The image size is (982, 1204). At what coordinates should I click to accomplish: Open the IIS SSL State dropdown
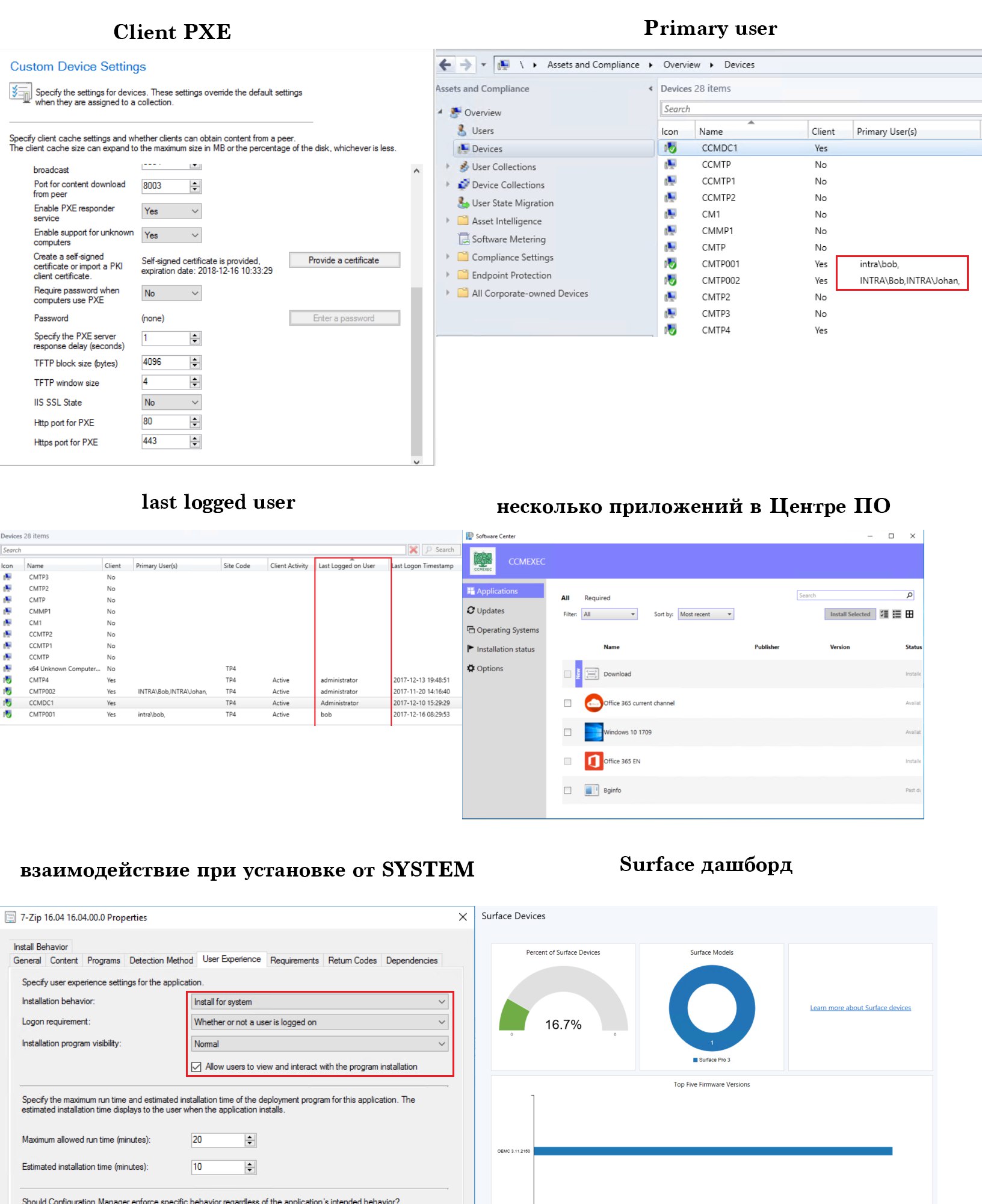click(x=171, y=402)
